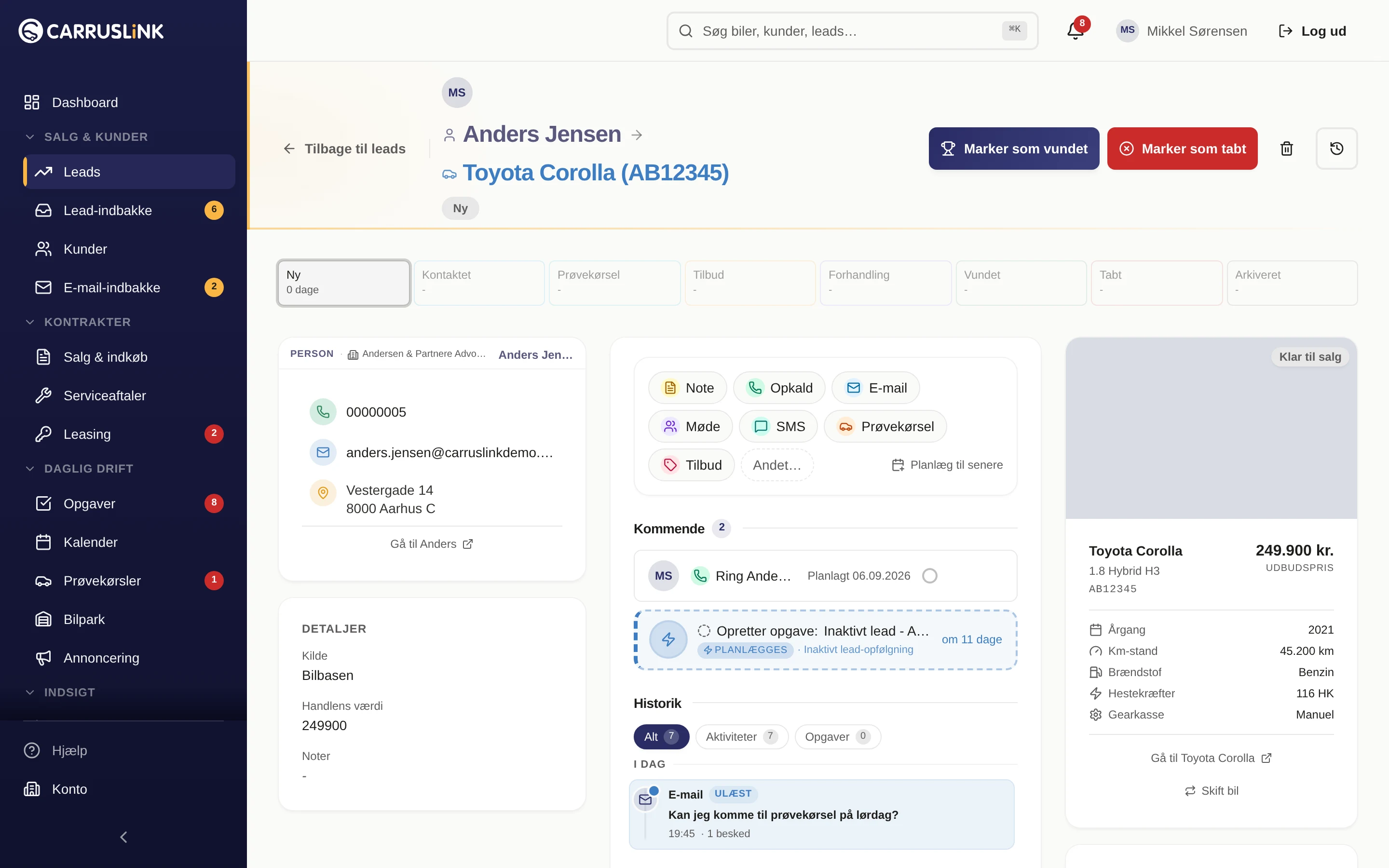Add a Prøvekørsel activity
1389x868 pixels.
[x=885, y=427]
